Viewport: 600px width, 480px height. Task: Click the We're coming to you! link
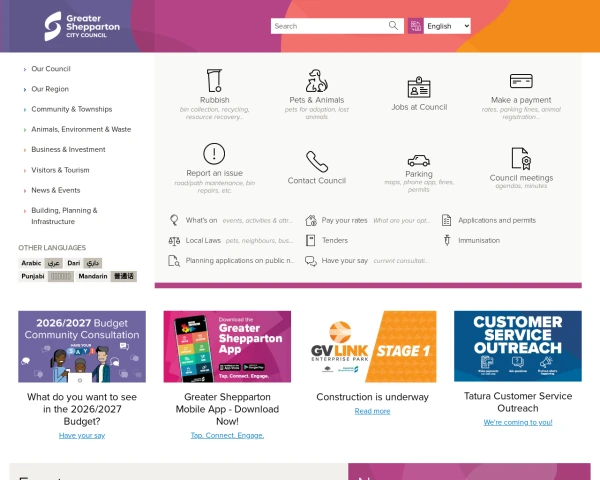click(x=518, y=423)
